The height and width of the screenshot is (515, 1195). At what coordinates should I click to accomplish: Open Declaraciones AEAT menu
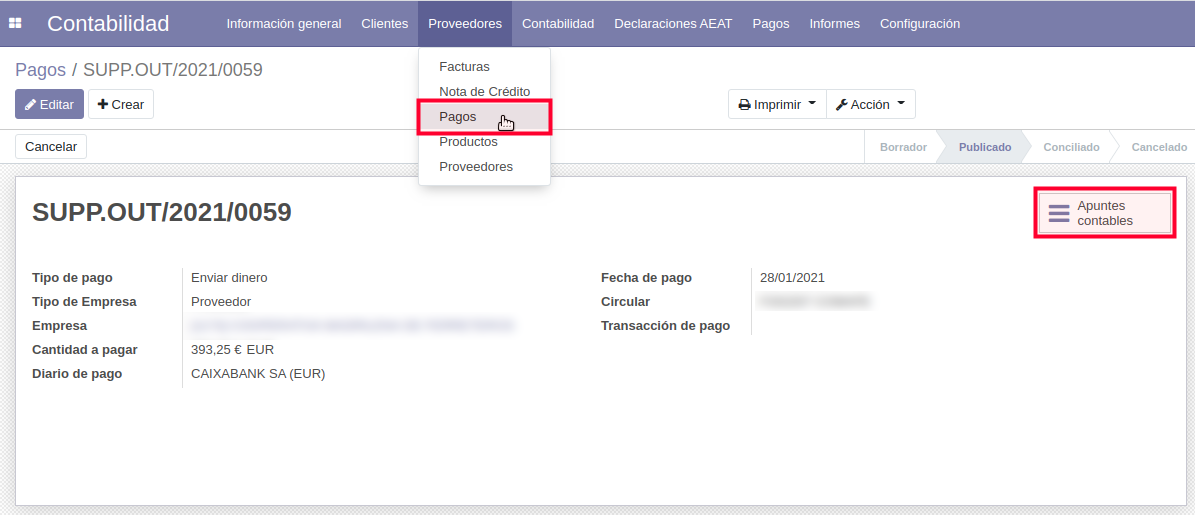[673, 23]
